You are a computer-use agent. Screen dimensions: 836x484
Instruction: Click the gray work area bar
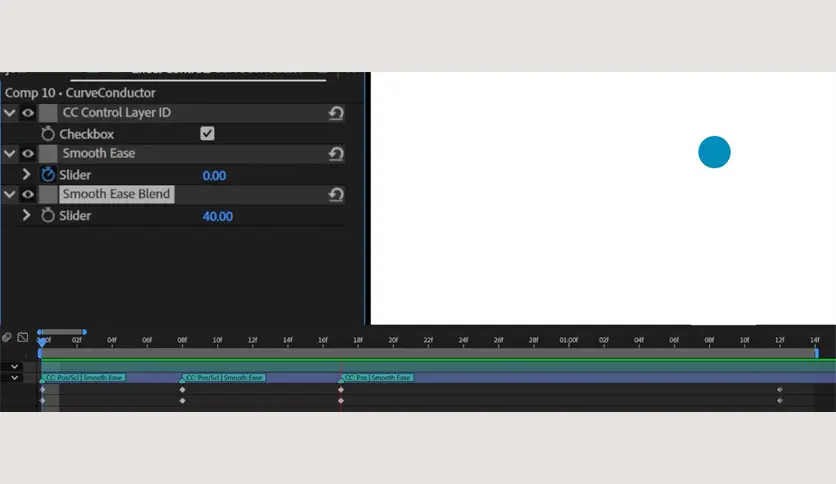tap(428, 353)
